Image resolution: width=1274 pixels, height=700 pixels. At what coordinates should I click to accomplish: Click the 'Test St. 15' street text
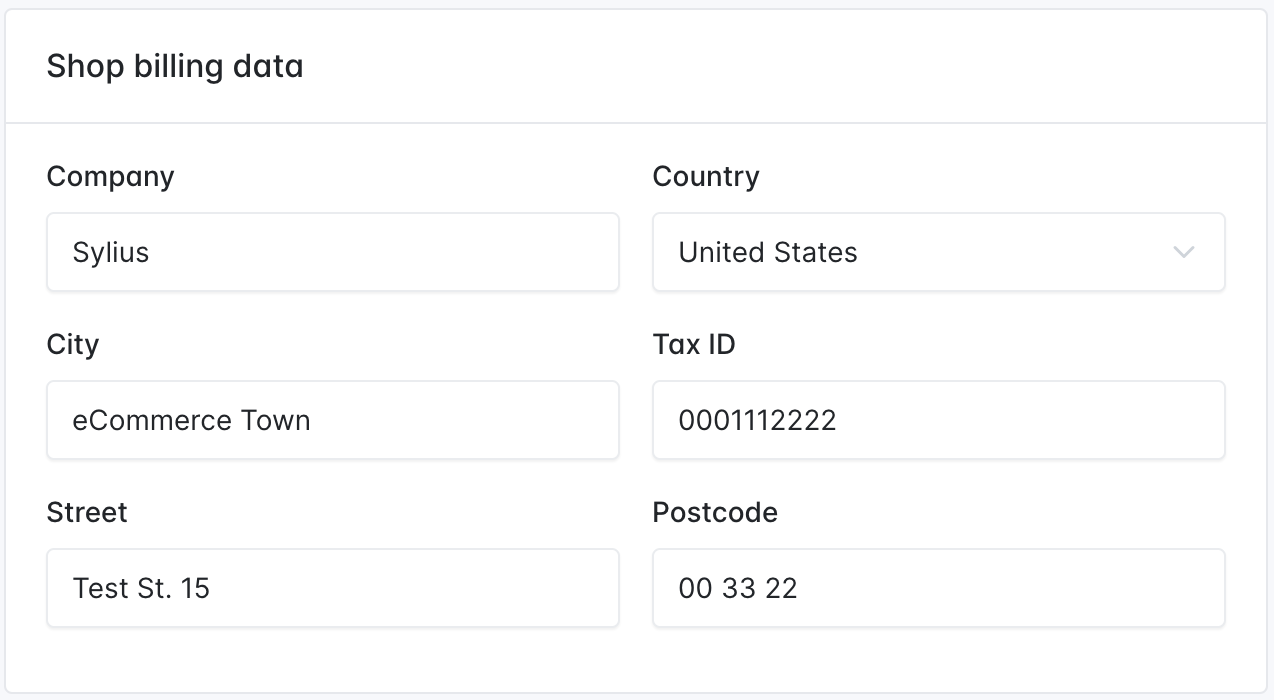[x=141, y=588]
